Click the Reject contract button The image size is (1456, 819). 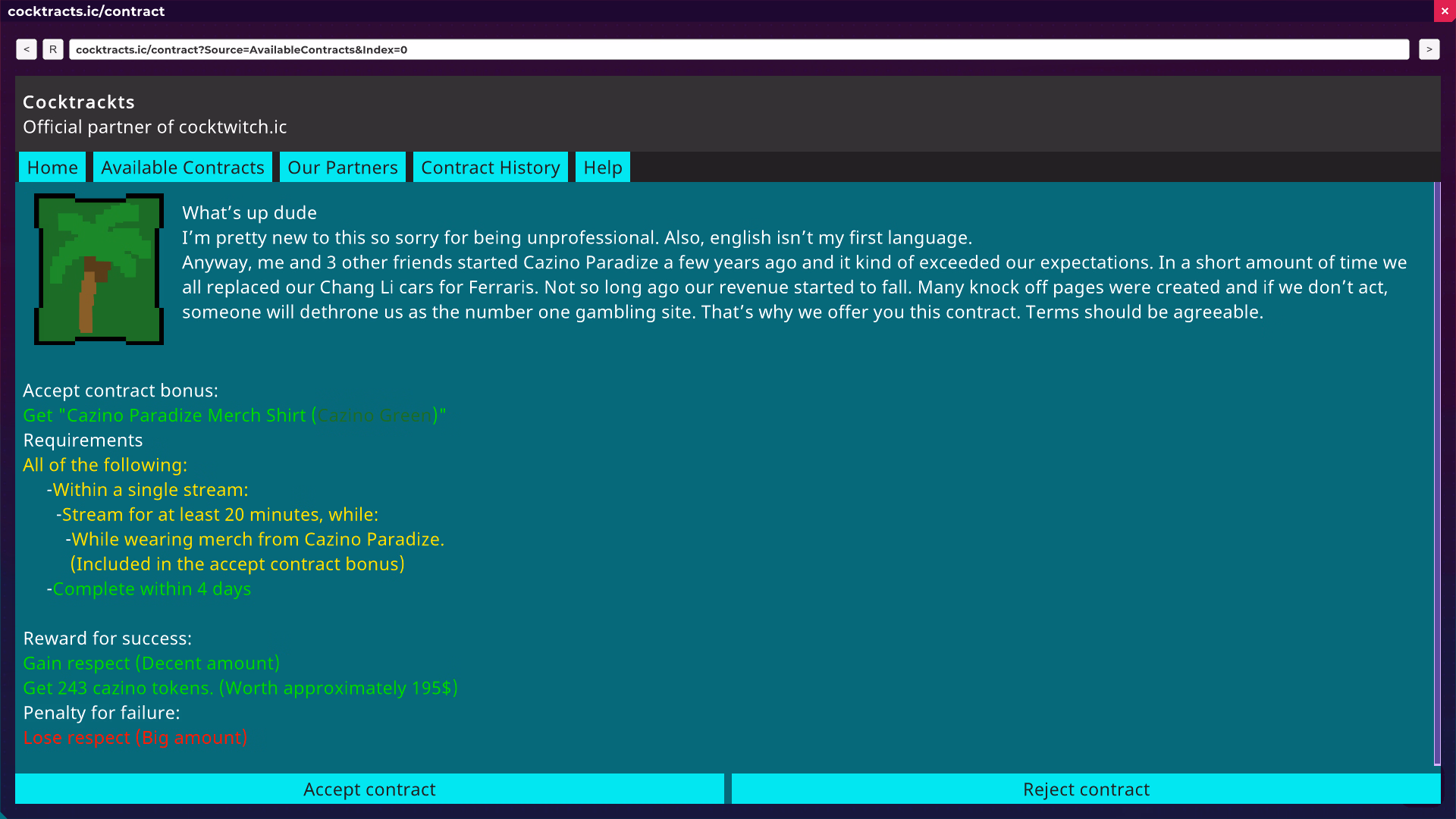[1086, 789]
